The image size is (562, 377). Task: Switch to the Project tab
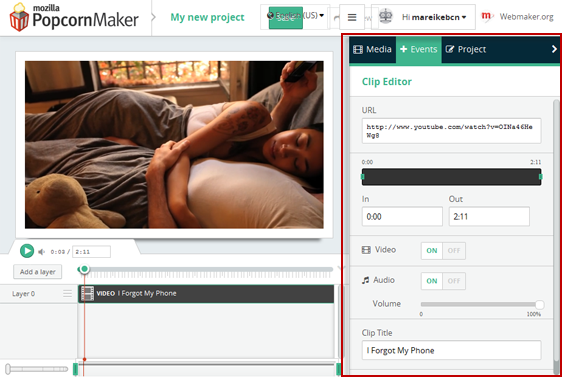point(466,49)
